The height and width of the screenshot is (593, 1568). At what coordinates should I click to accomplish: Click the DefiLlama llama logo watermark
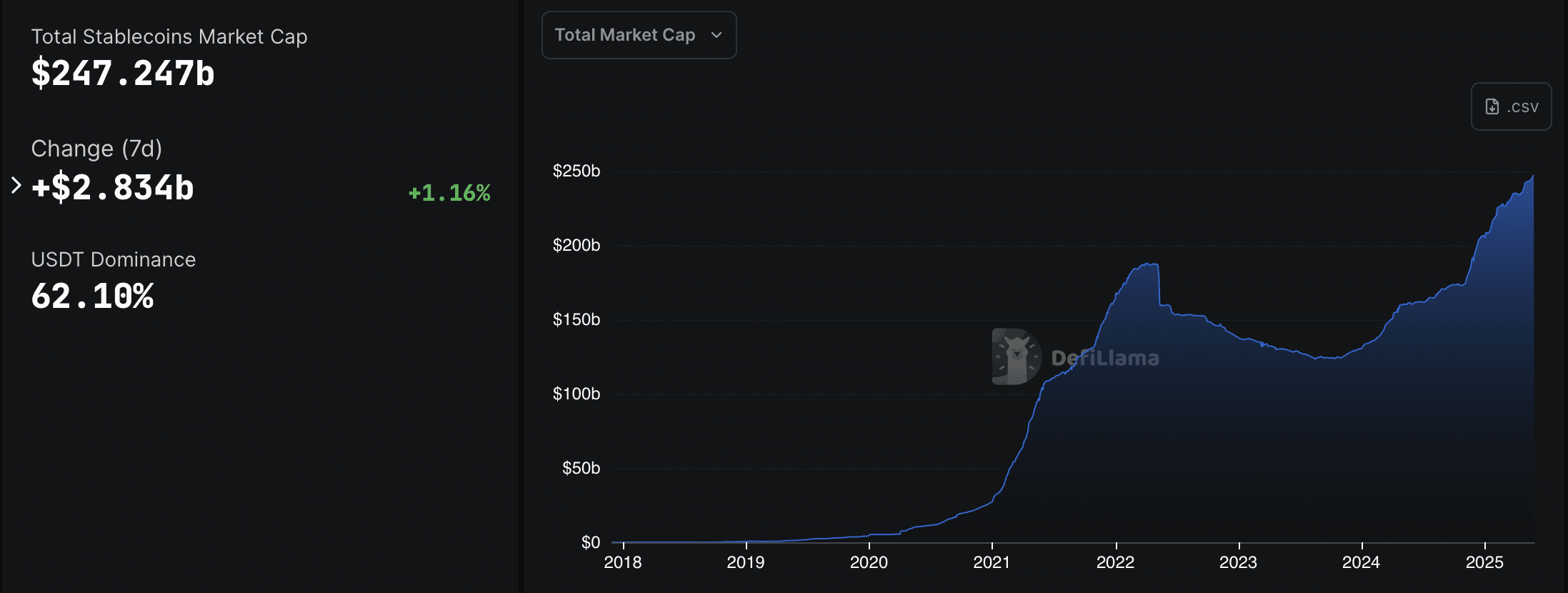[x=1016, y=357]
